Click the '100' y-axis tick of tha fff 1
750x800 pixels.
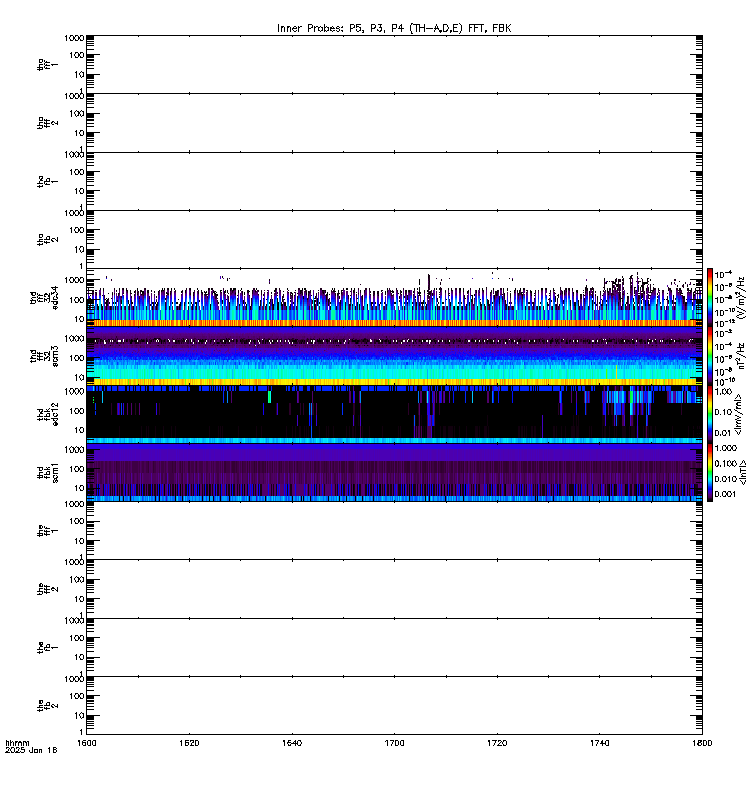click(77, 55)
